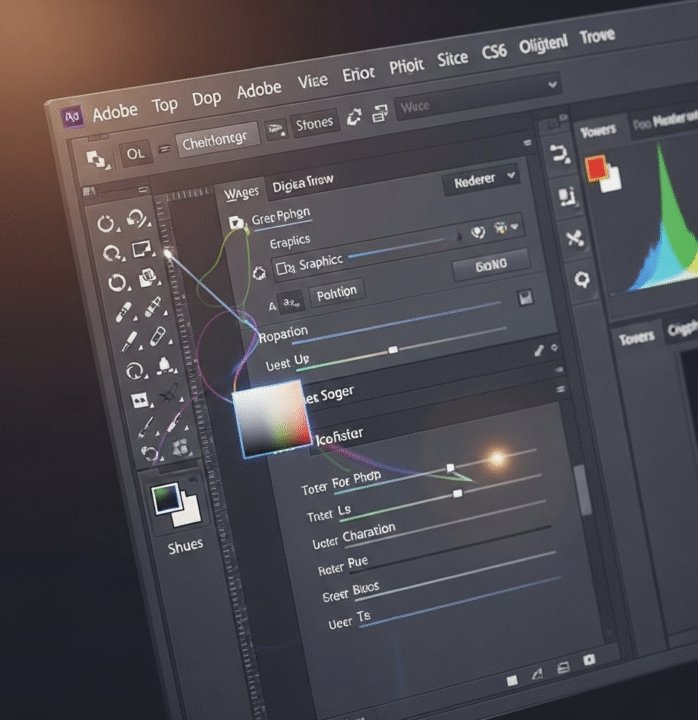Click the camera icon in the bottom bar
The width and height of the screenshot is (698, 720).
tap(589, 660)
